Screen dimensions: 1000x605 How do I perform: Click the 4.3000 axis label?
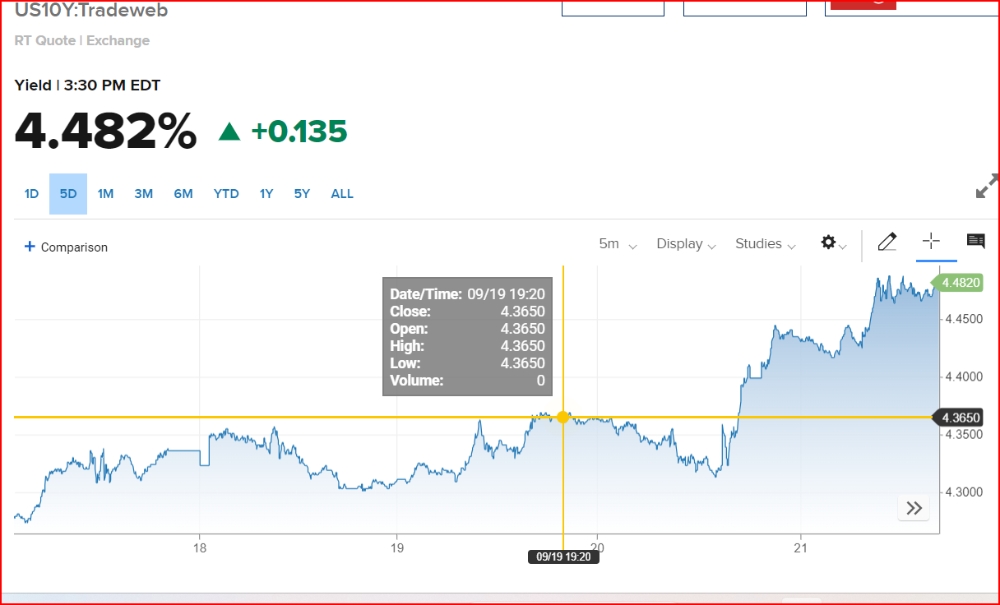[964, 492]
